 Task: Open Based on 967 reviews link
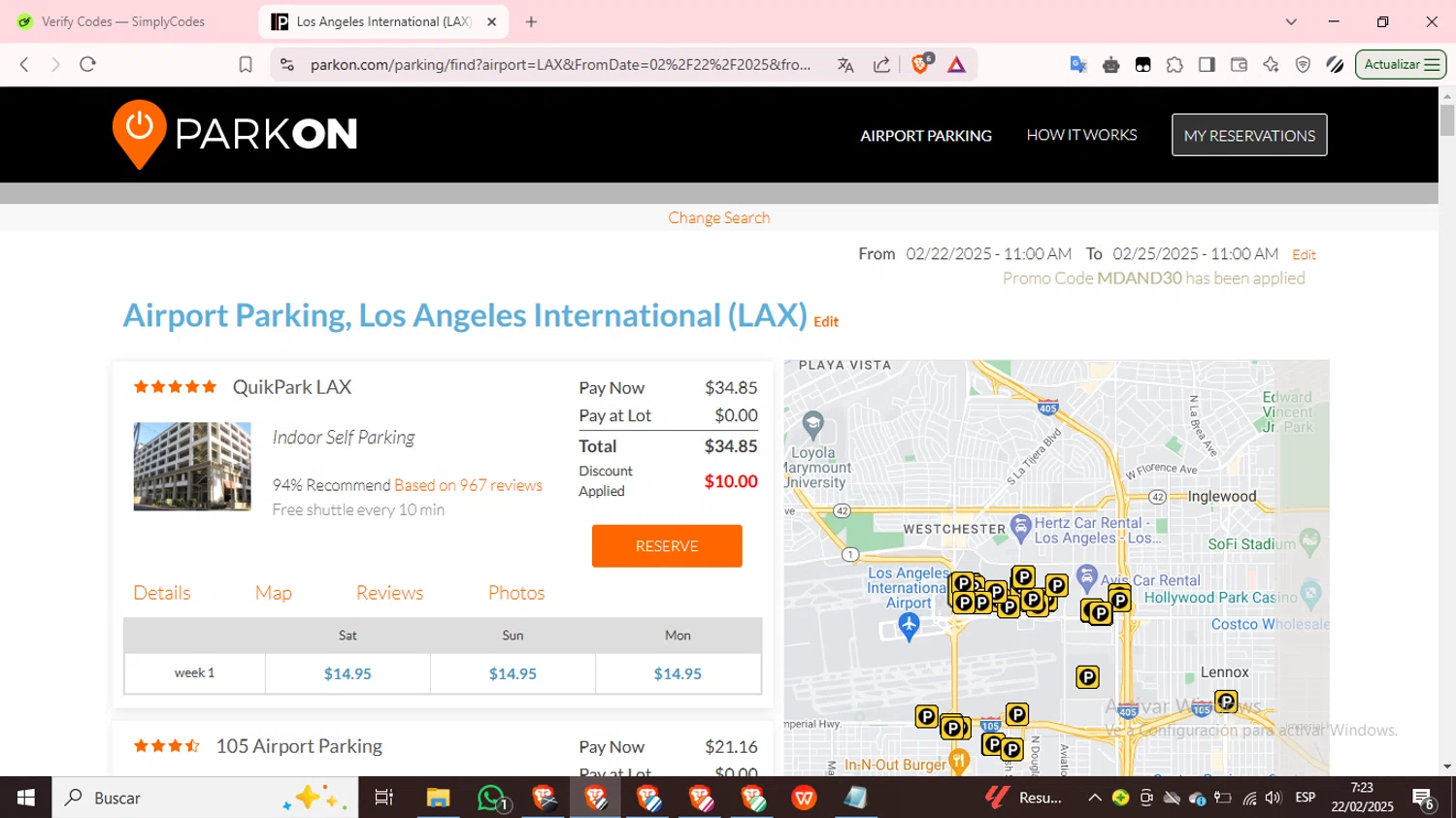(x=468, y=485)
